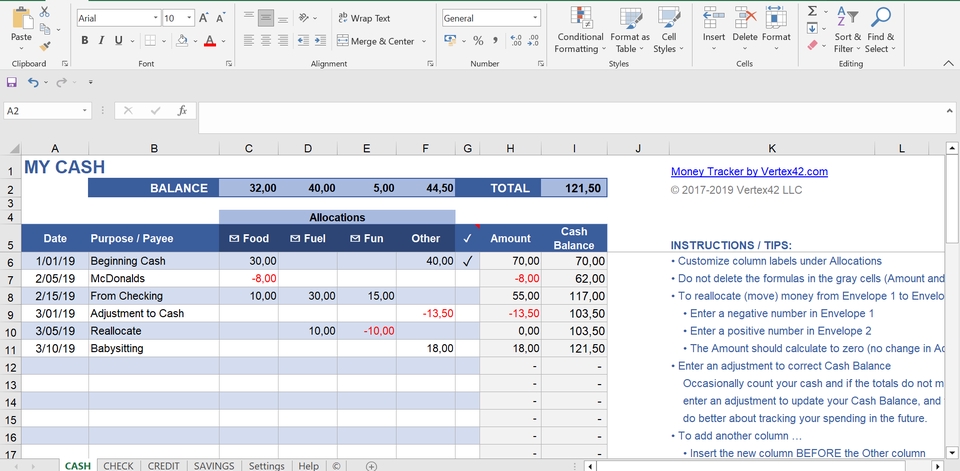
Task: Click the Fill down arrow icon
Action: coord(812,28)
